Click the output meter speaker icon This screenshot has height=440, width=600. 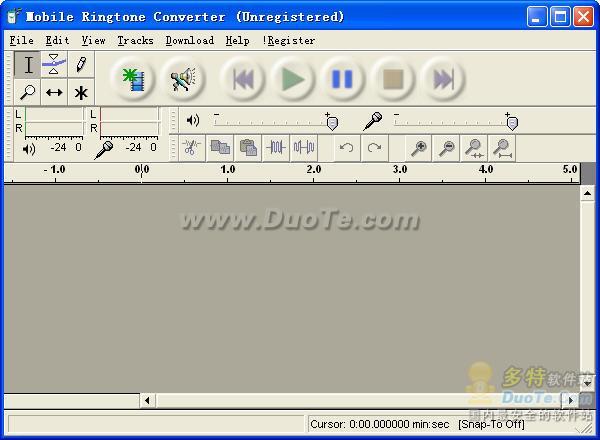29,148
